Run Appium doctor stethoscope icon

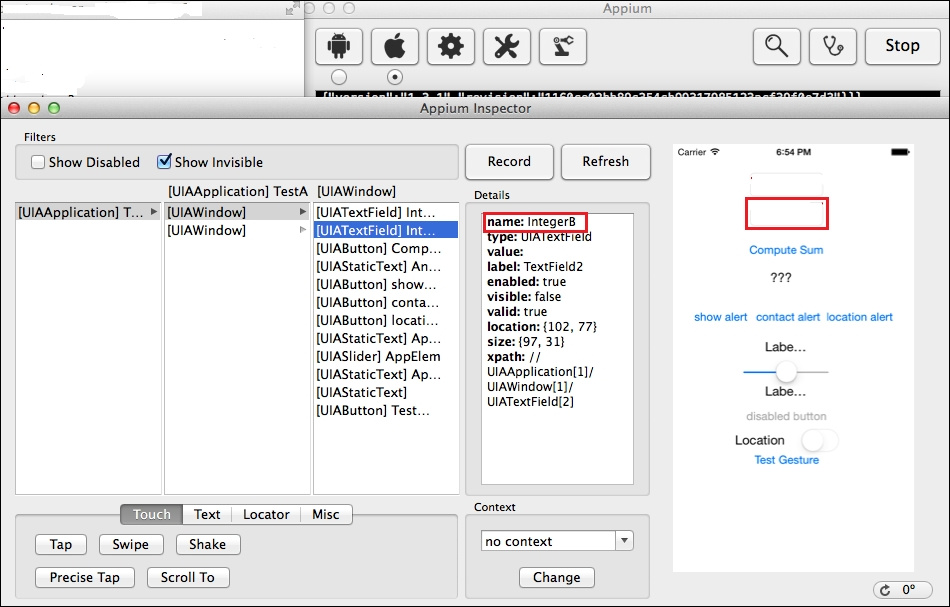[832, 46]
